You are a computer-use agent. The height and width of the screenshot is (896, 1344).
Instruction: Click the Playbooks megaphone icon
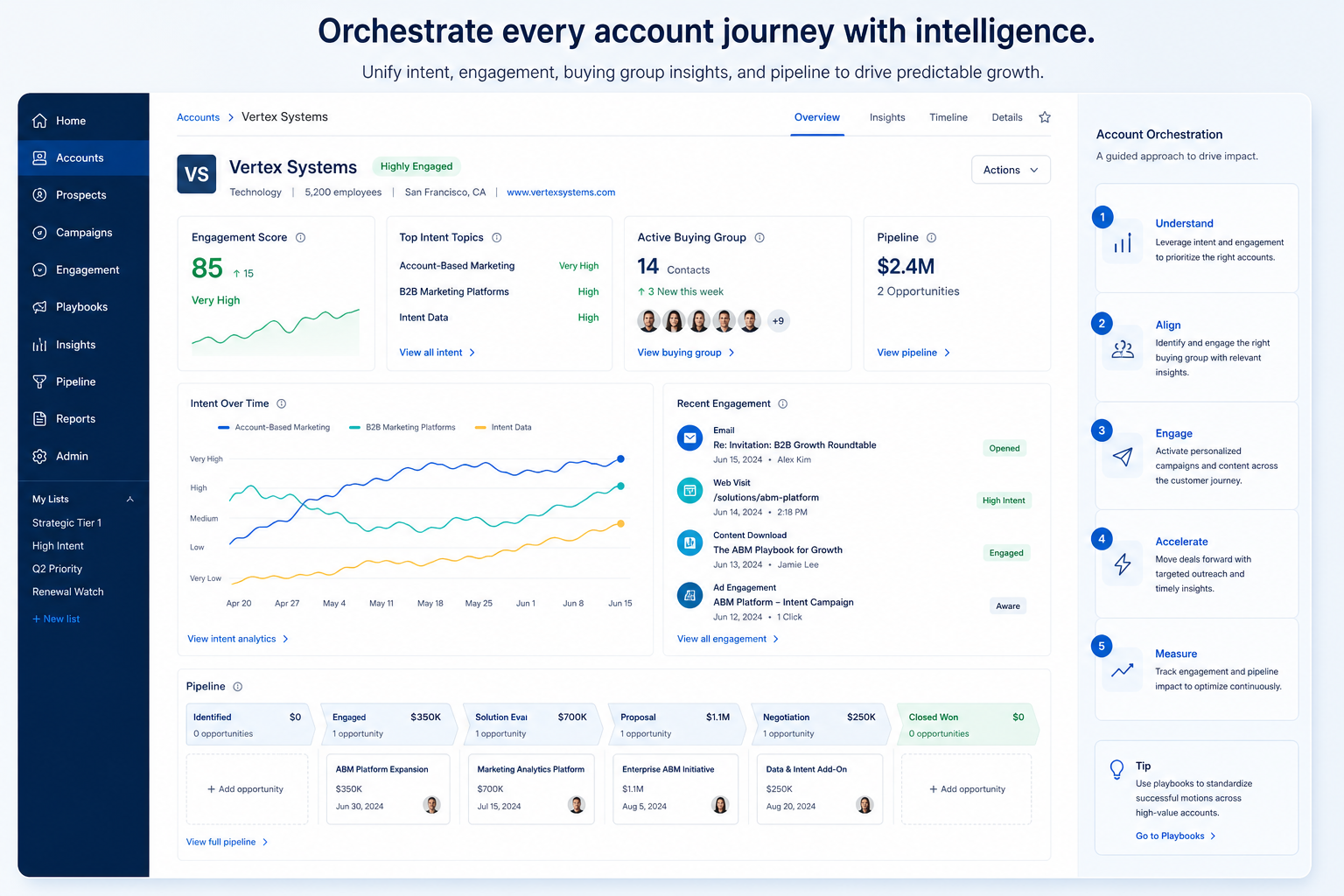click(39, 307)
